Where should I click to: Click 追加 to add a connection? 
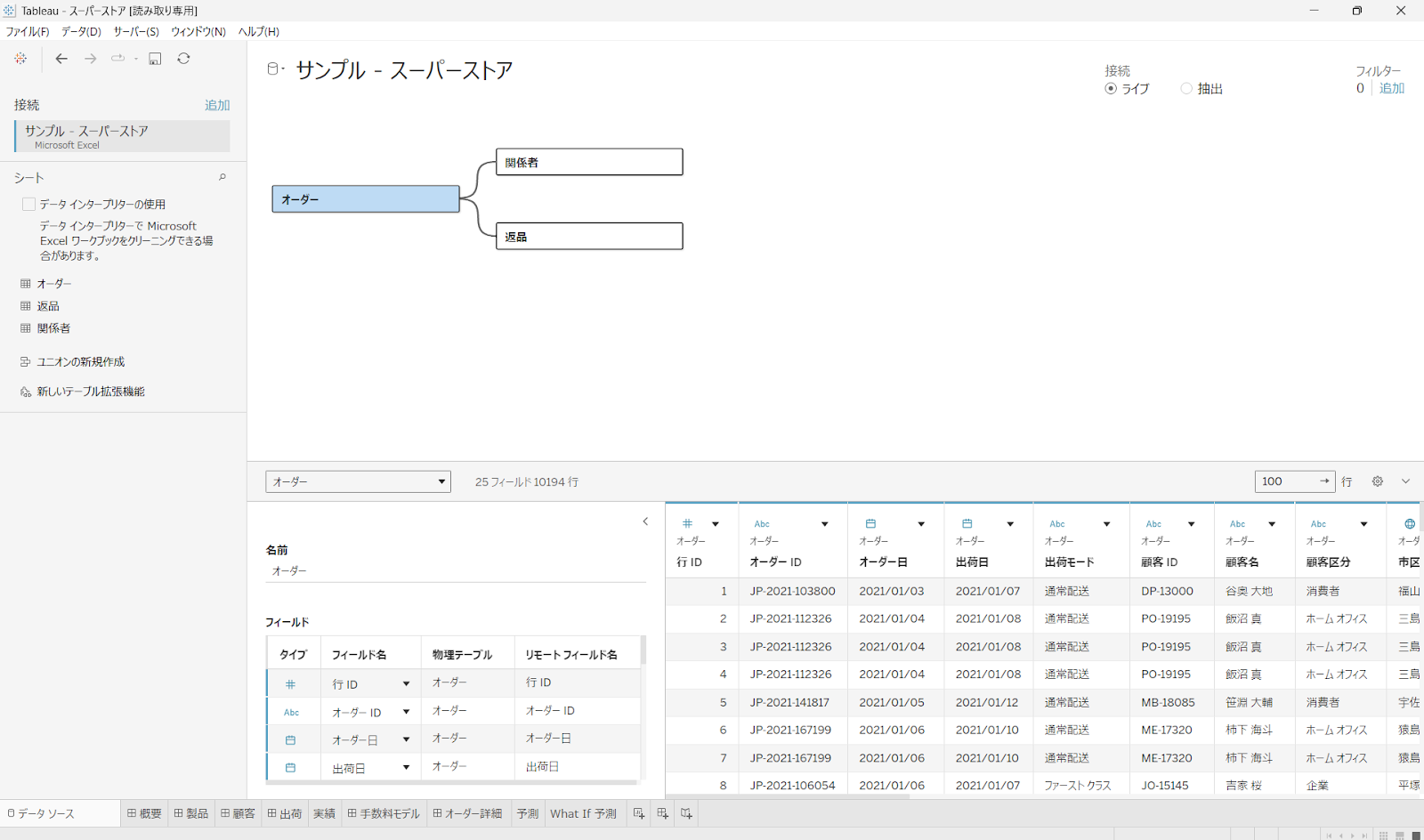(217, 105)
